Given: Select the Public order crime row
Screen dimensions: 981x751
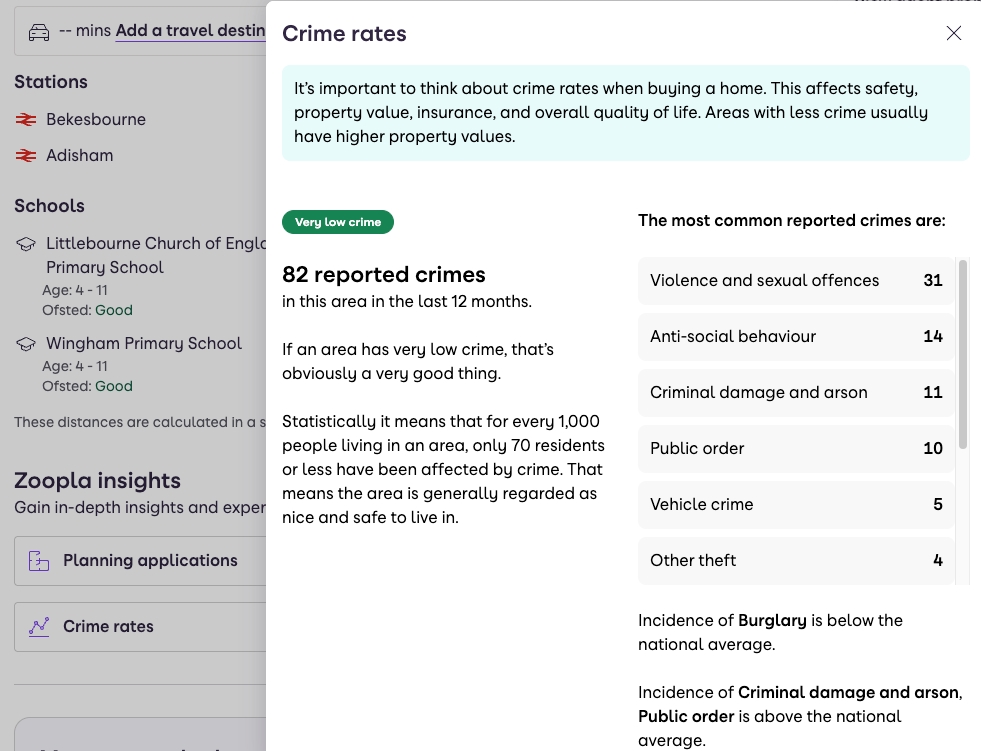Looking at the screenshot, I should tap(796, 449).
